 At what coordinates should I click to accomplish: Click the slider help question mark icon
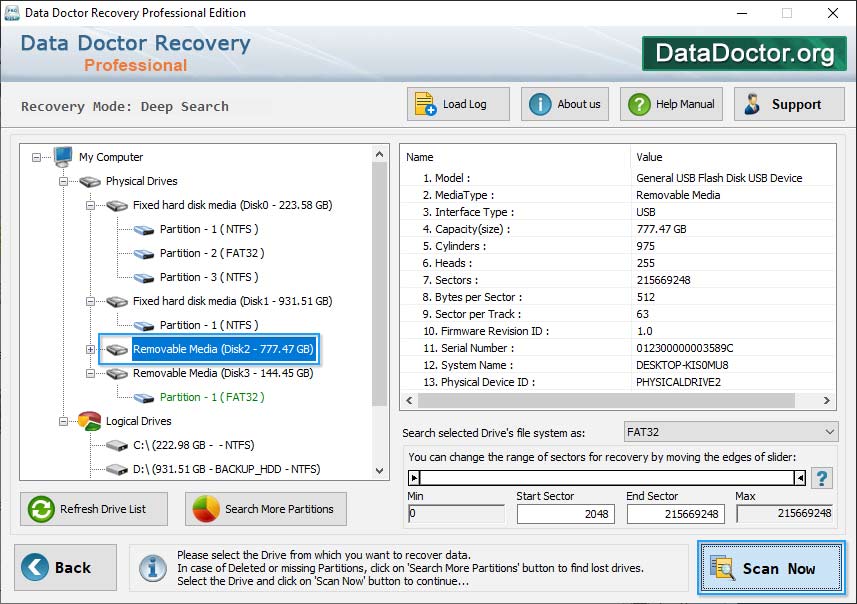point(821,478)
